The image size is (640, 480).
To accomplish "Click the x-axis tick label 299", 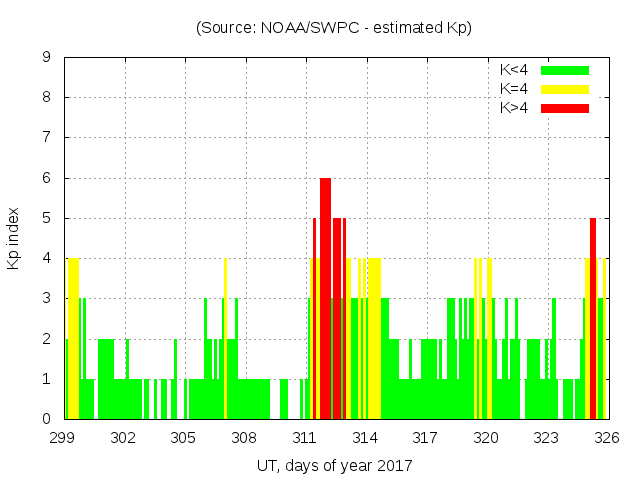I will [x=64, y=438].
